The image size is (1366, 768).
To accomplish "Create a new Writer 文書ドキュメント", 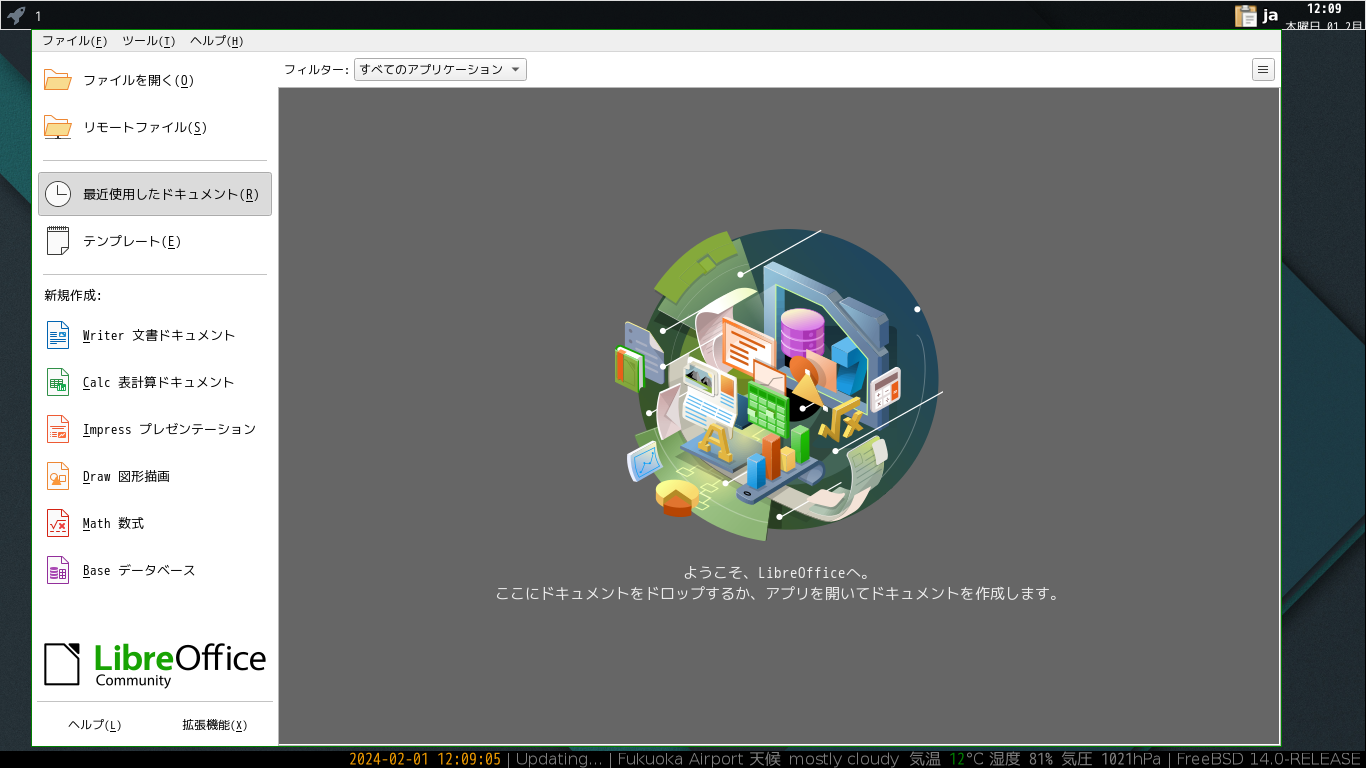I will click(159, 336).
